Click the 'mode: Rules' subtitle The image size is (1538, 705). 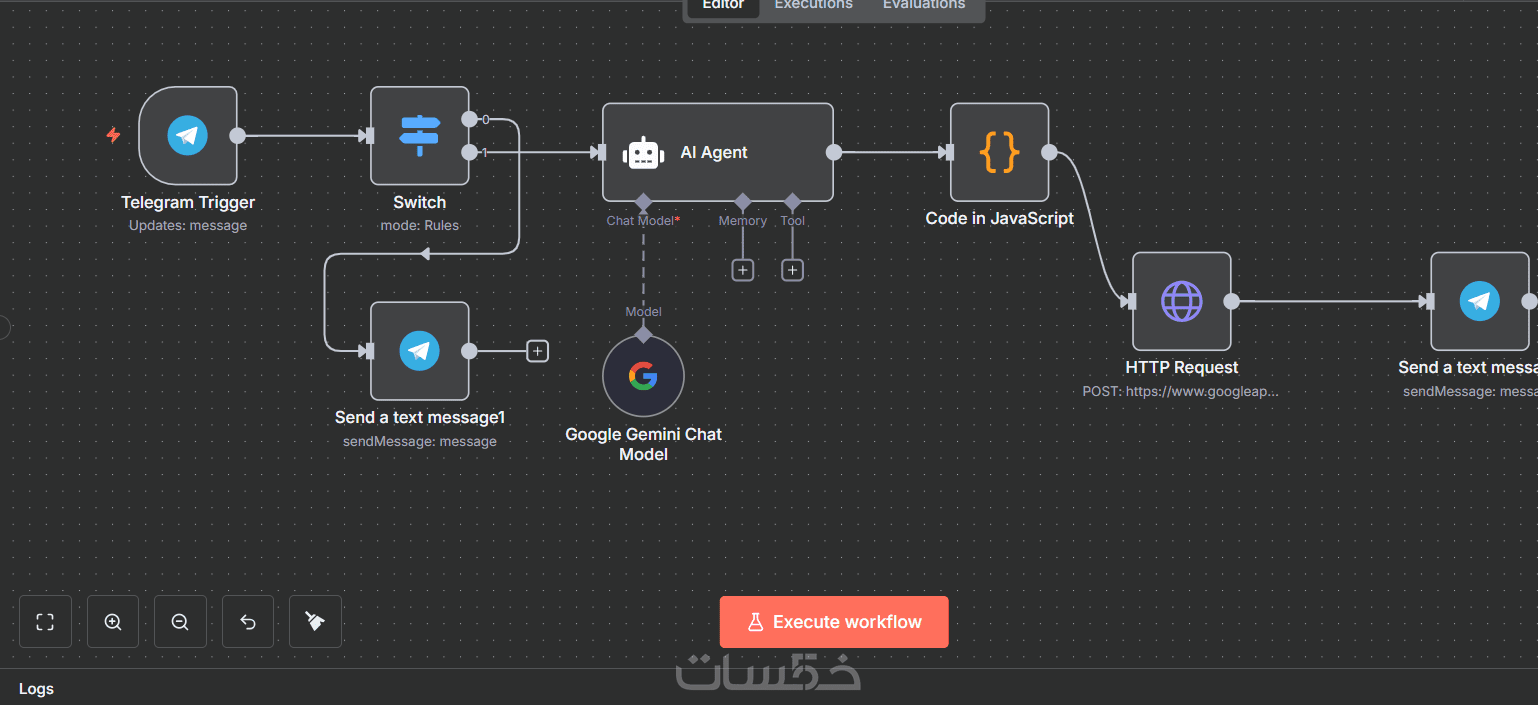[x=420, y=226]
